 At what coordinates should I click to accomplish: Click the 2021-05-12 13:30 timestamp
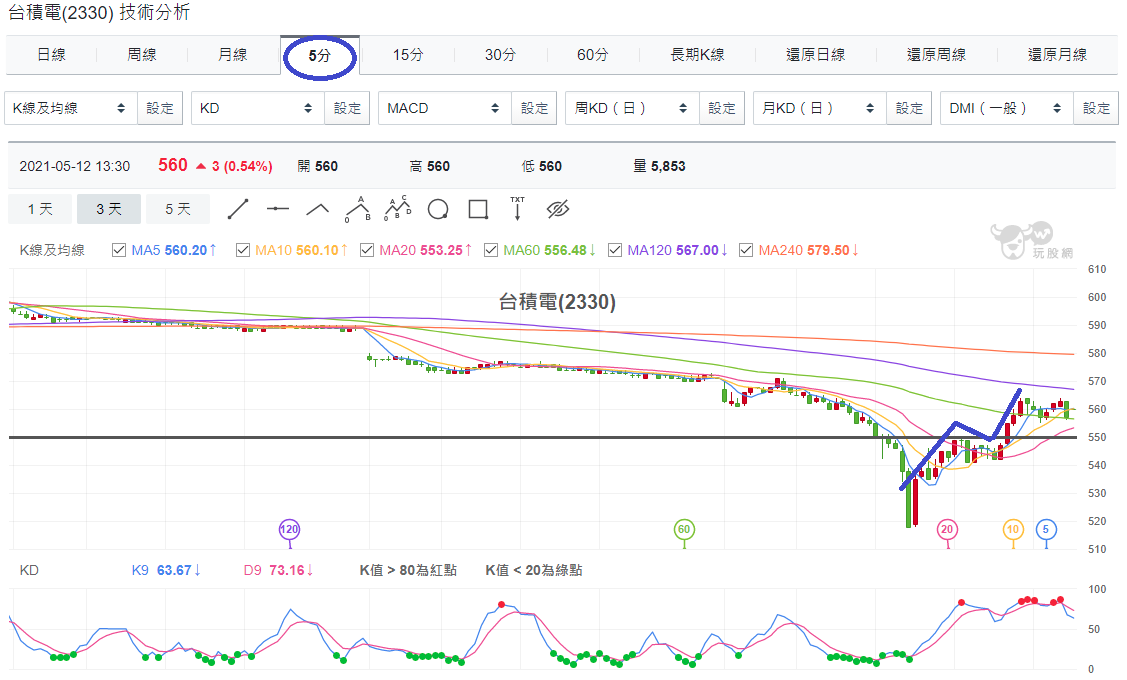75,167
